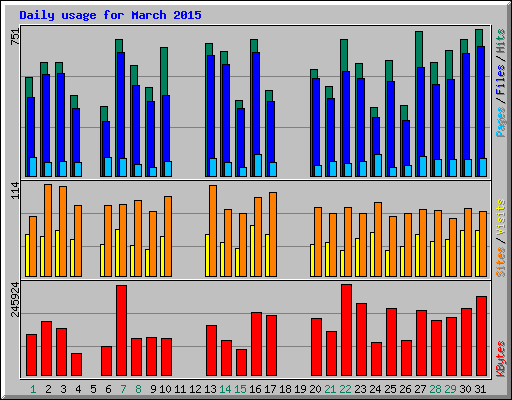Select day label 18 on the x-axis
Screen dimensions: 512x400
pyautogui.click(x=285, y=389)
